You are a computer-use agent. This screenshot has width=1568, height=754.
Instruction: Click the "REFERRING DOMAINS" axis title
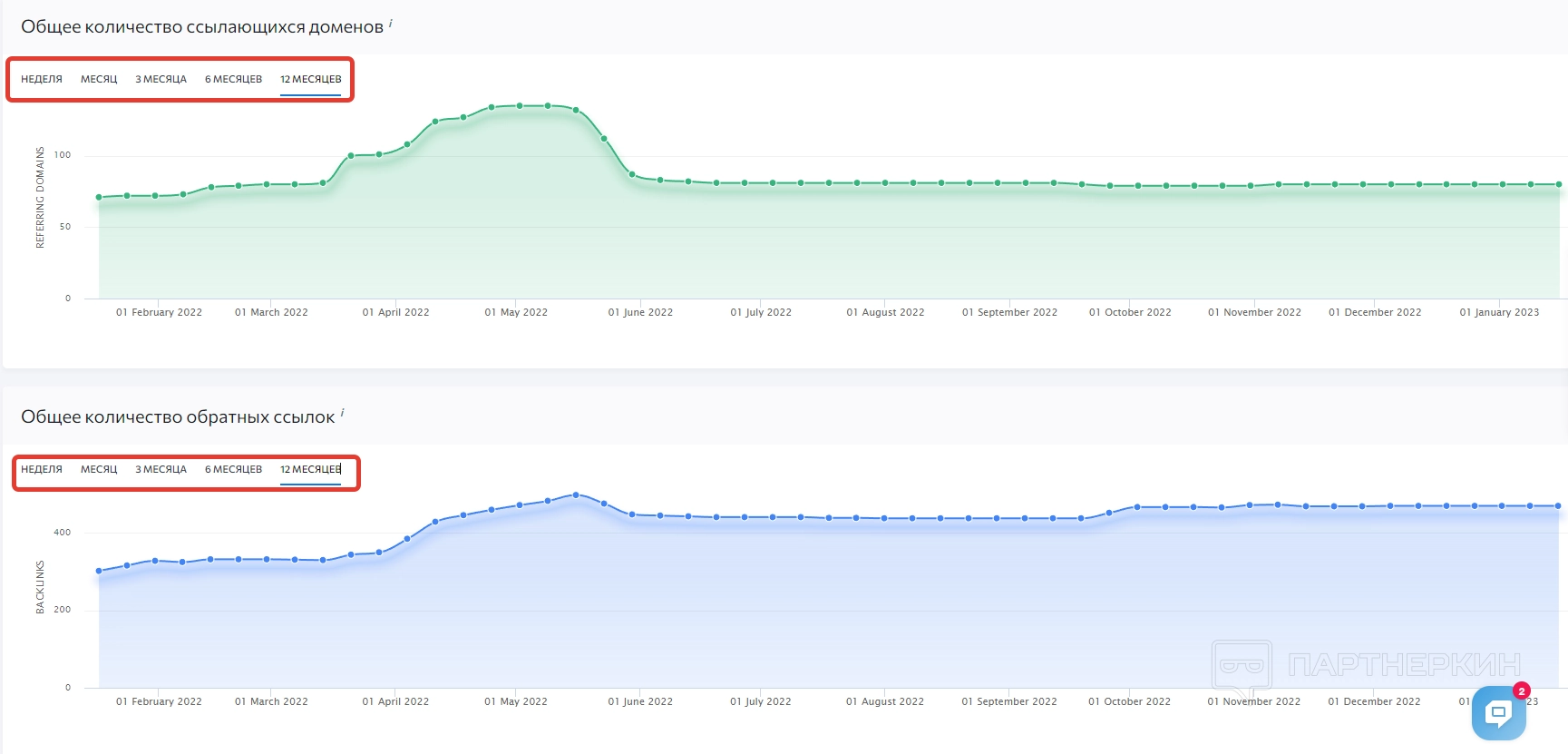pos(40,197)
